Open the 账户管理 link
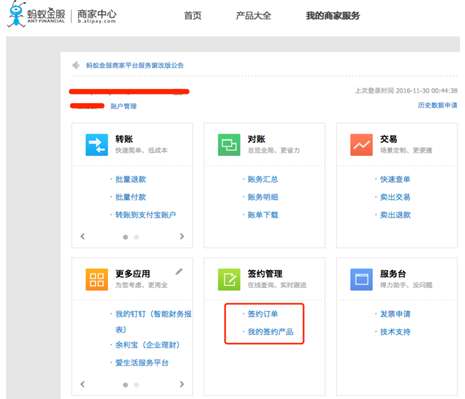The image size is (465, 399). (x=124, y=106)
